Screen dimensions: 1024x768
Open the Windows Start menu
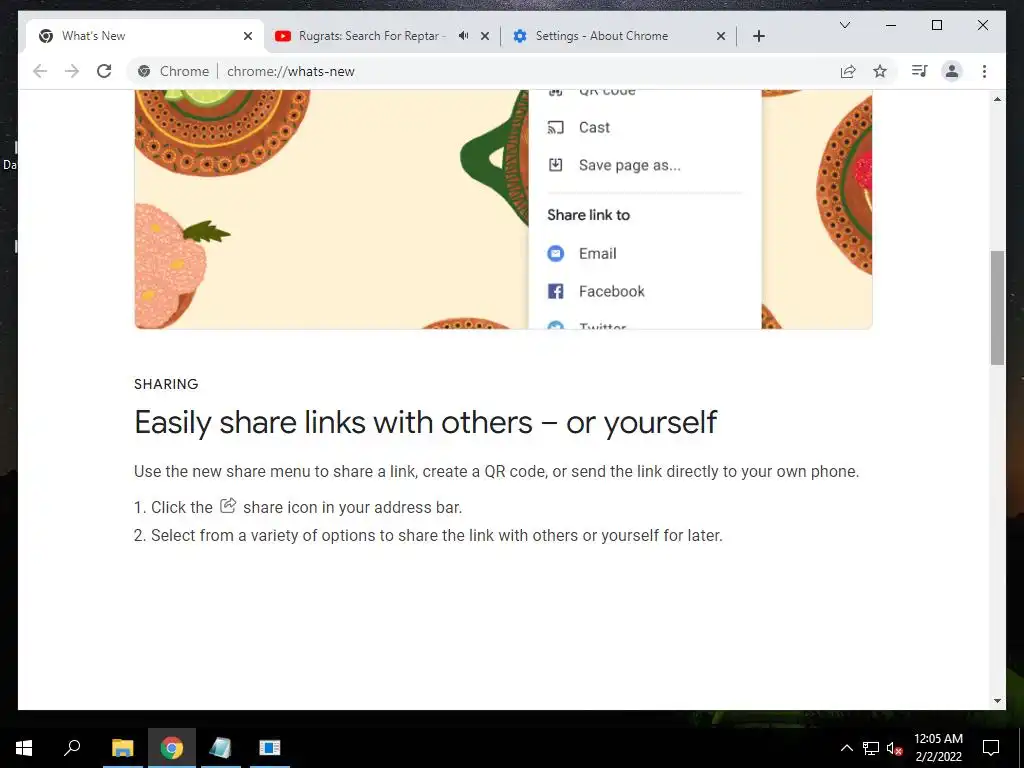tap(24, 748)
